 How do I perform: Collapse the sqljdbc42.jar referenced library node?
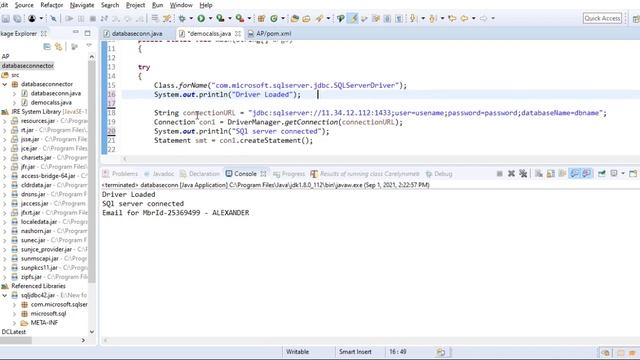point(5,295)
